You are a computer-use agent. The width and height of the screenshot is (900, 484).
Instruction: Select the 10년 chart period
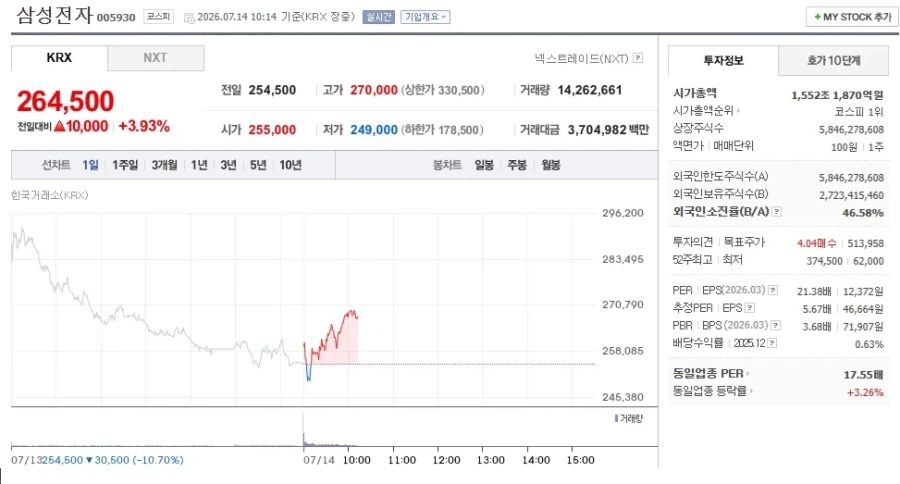[290, 165]
